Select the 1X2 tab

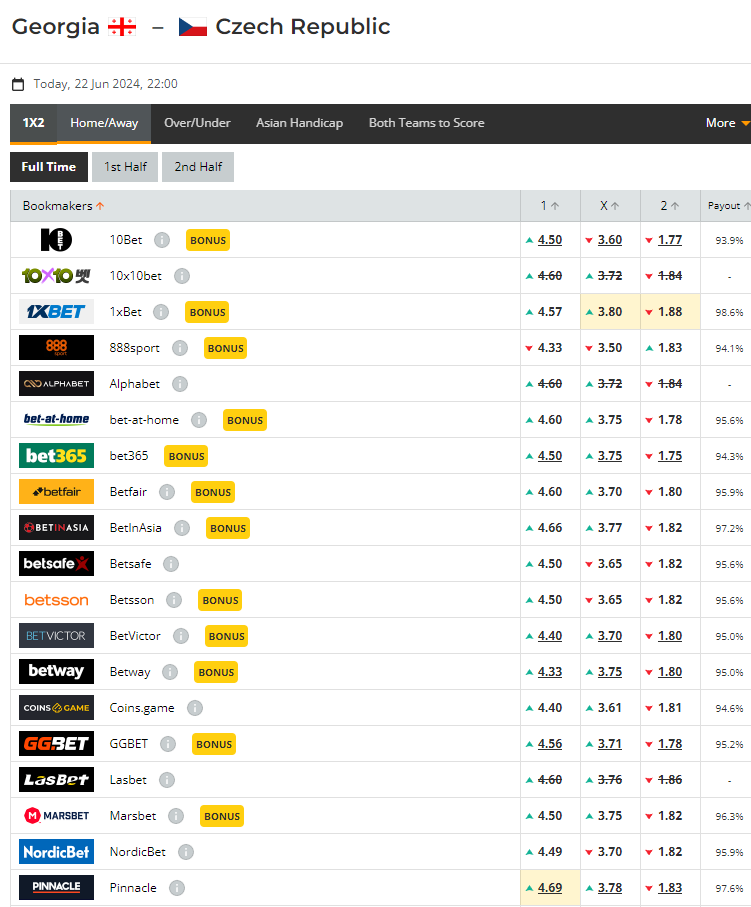click(34, 123)
